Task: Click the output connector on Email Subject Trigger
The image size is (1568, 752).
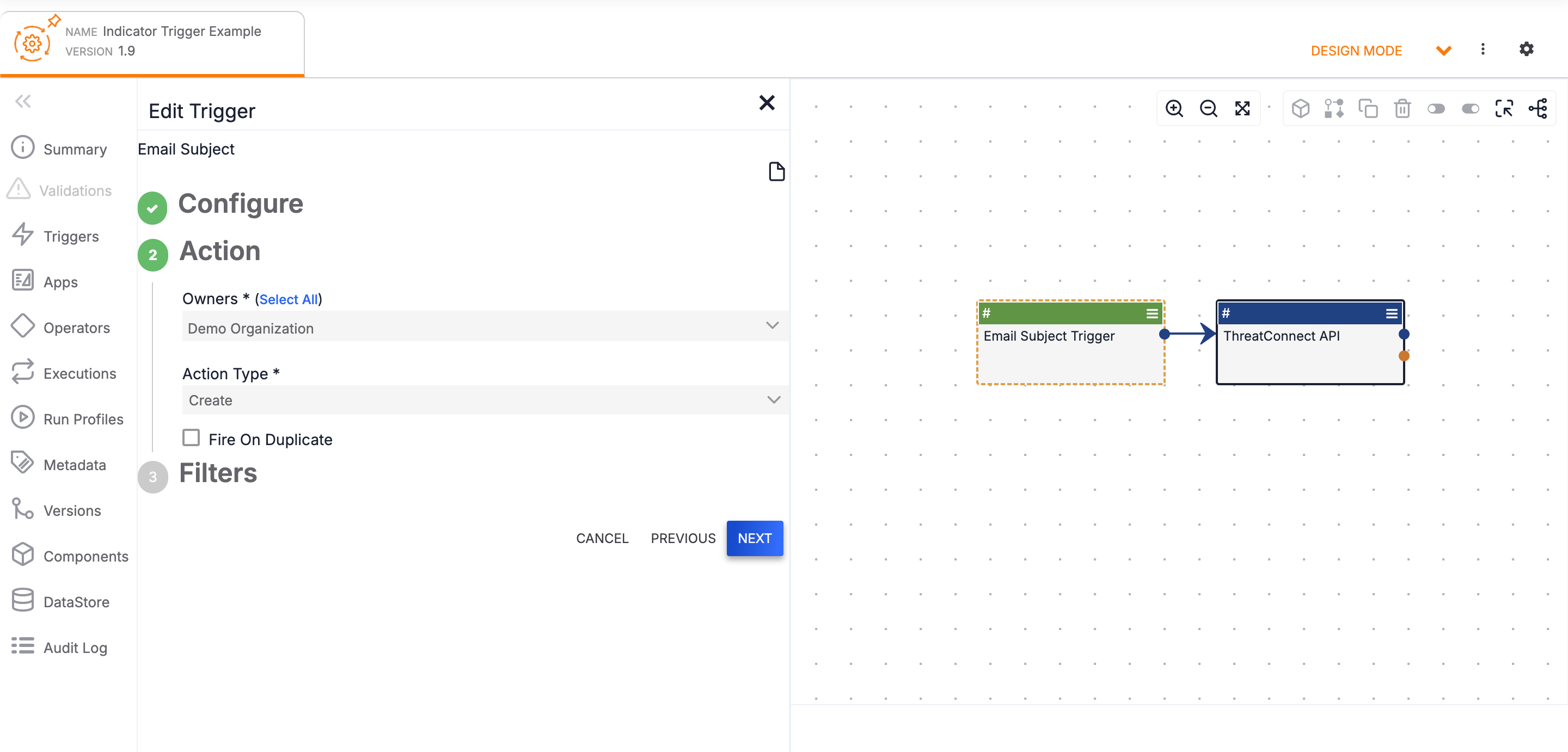Action: click(x=1164, y=334)
